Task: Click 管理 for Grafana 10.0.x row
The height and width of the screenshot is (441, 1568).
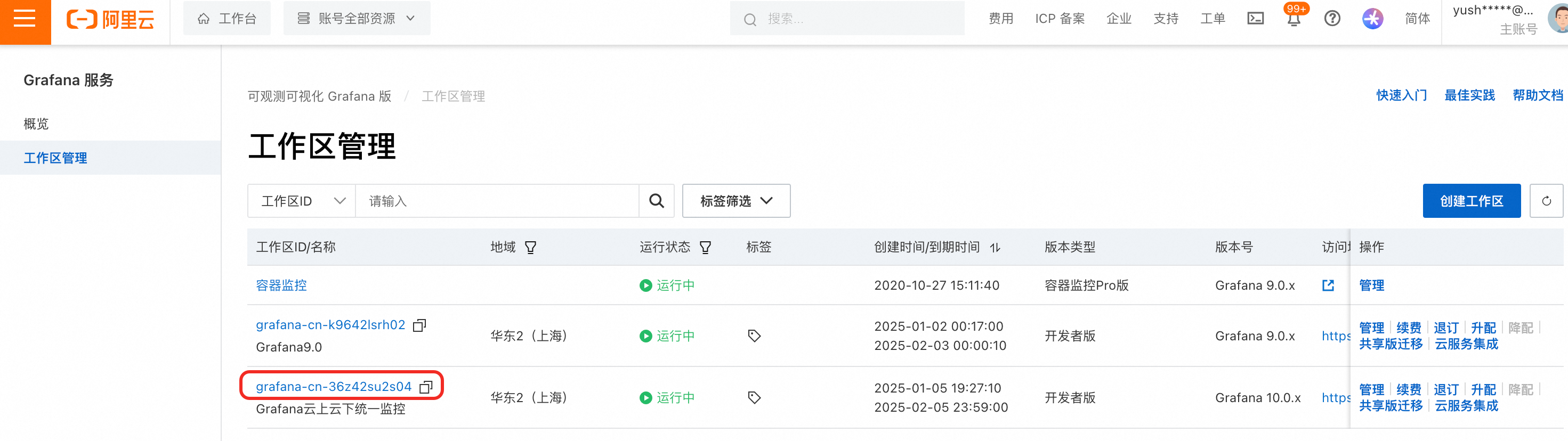Action: [1371, 390]
